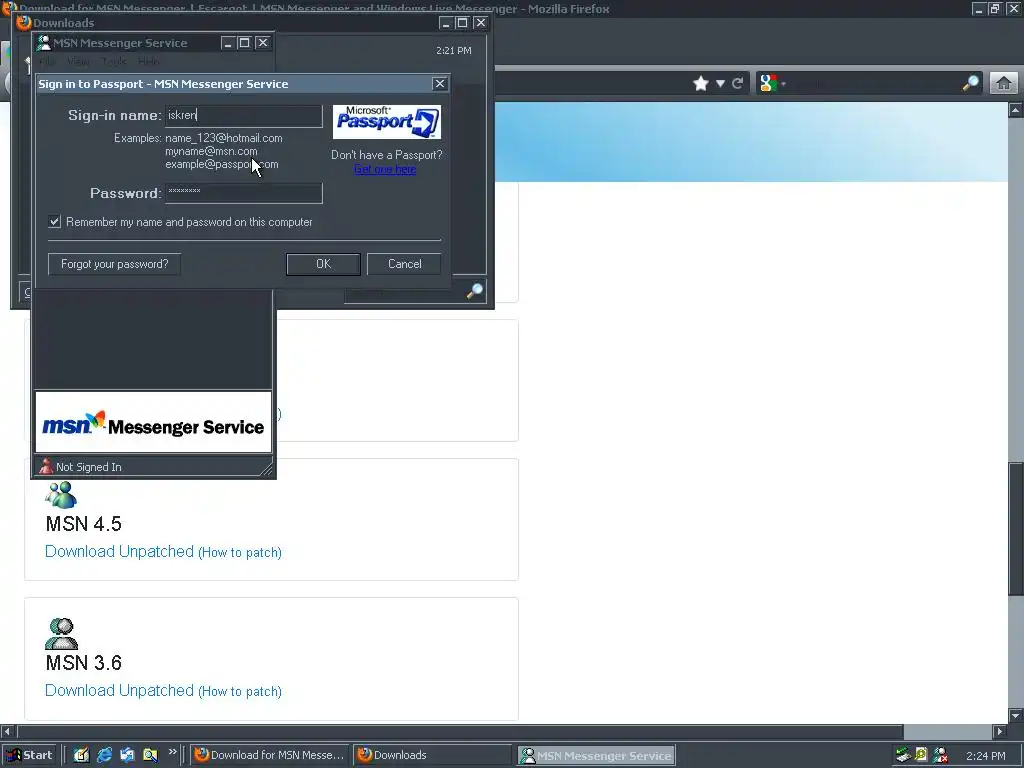Close the Sign in to Passport dialog
The height and width of the screenshot is (768, 1024).
(x=440, y=84)
